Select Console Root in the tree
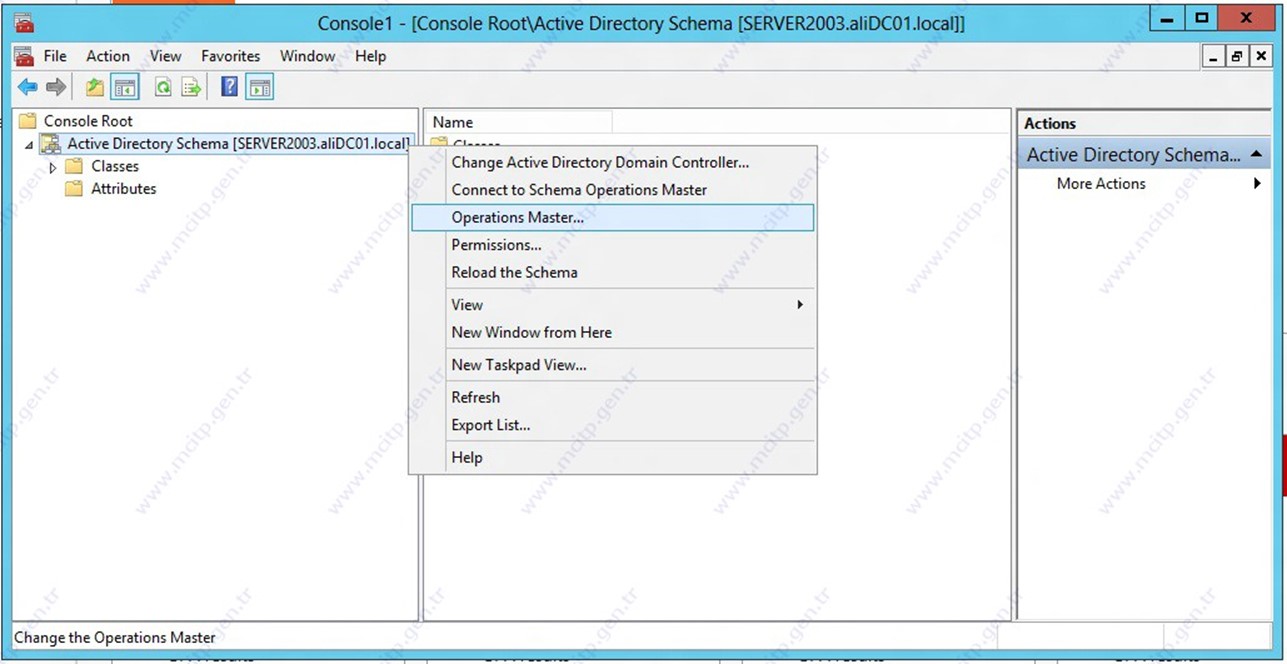Viewport: 1287px width, 664px height. coord(88,121)
